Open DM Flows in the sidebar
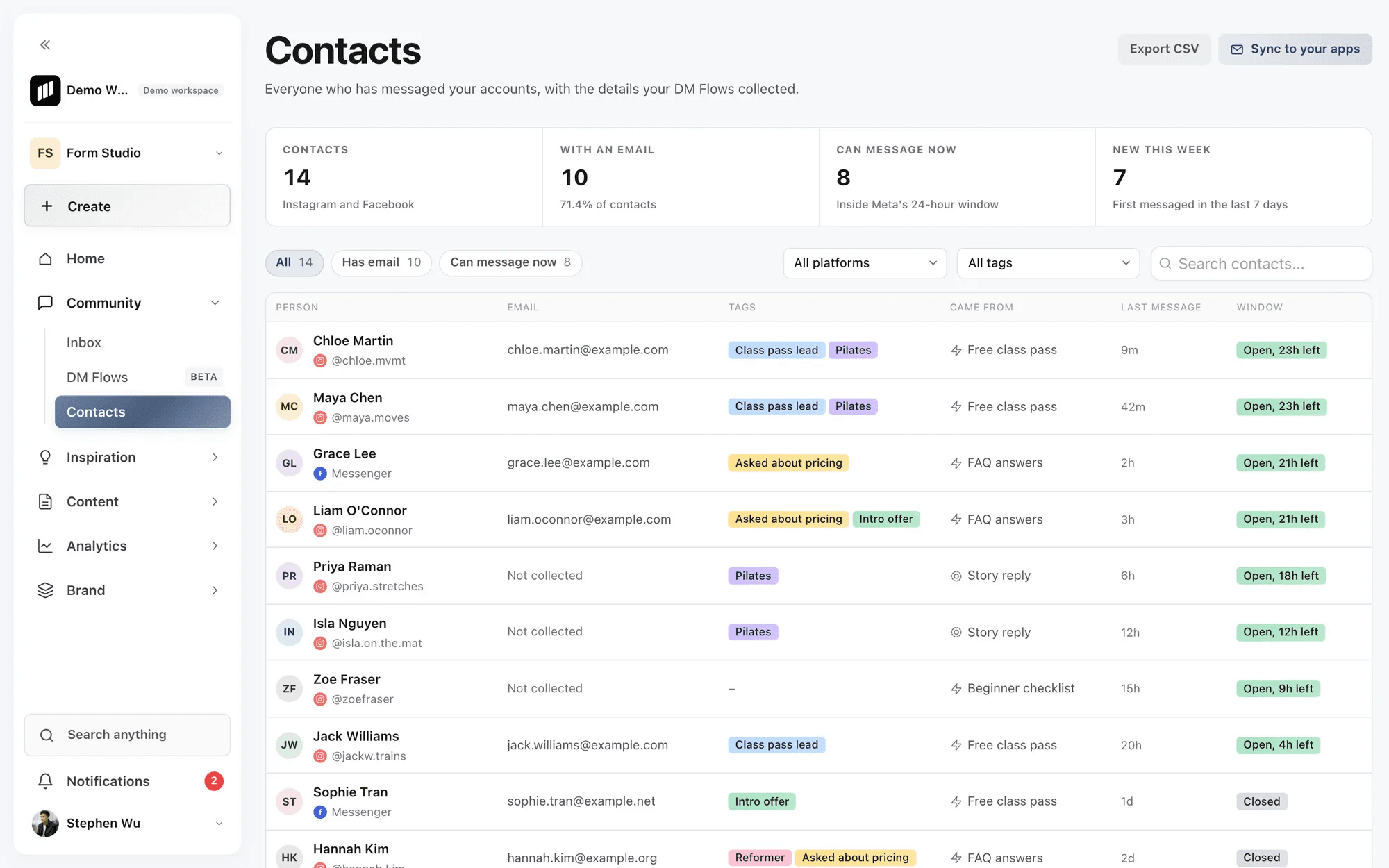Image resolution: width=1389 pixels, height=868 pixels. coord(97,377)
